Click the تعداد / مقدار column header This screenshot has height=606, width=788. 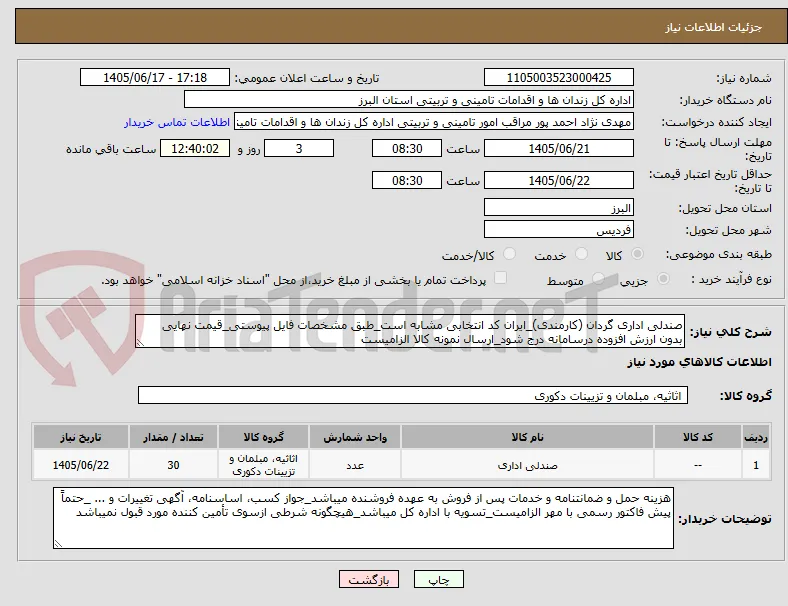[173, 437]
